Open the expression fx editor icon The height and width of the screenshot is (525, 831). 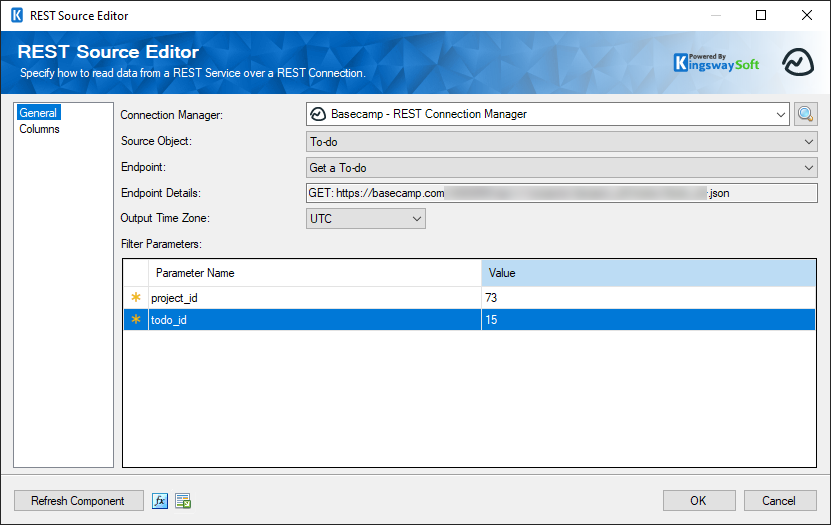(x=160, y=501)
